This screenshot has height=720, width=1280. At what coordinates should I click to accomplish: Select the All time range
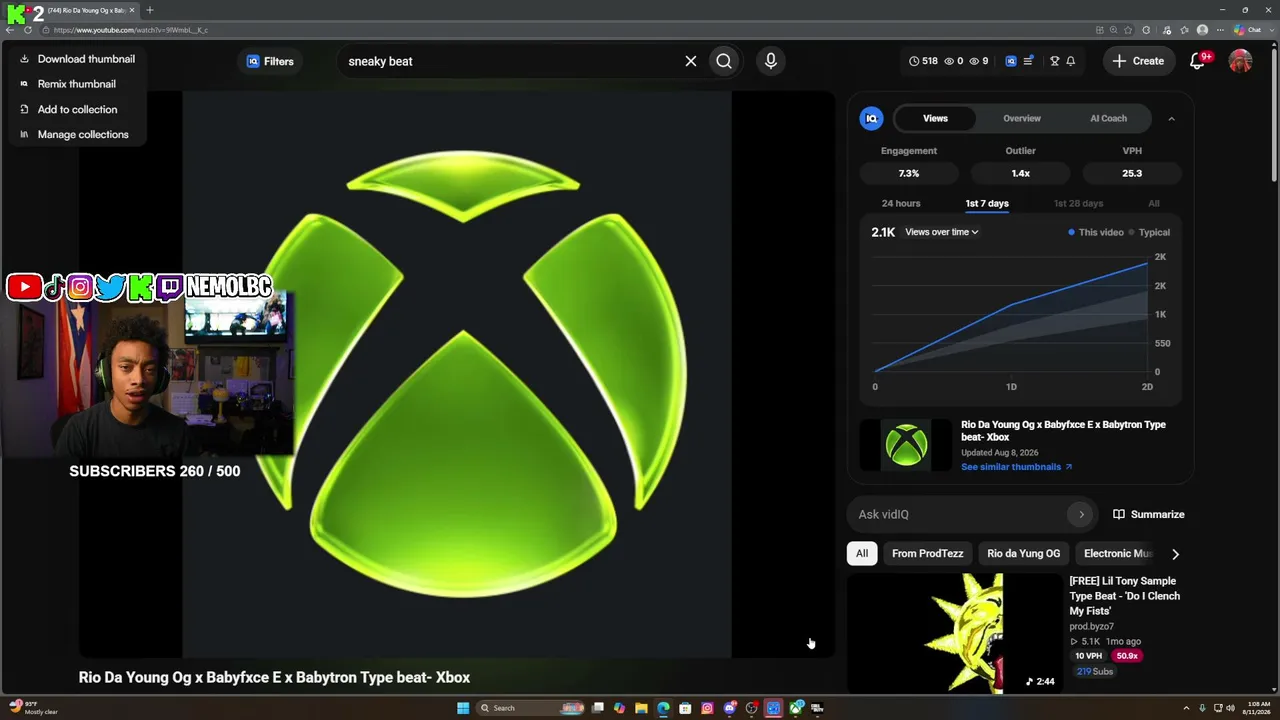(1154, 203)
